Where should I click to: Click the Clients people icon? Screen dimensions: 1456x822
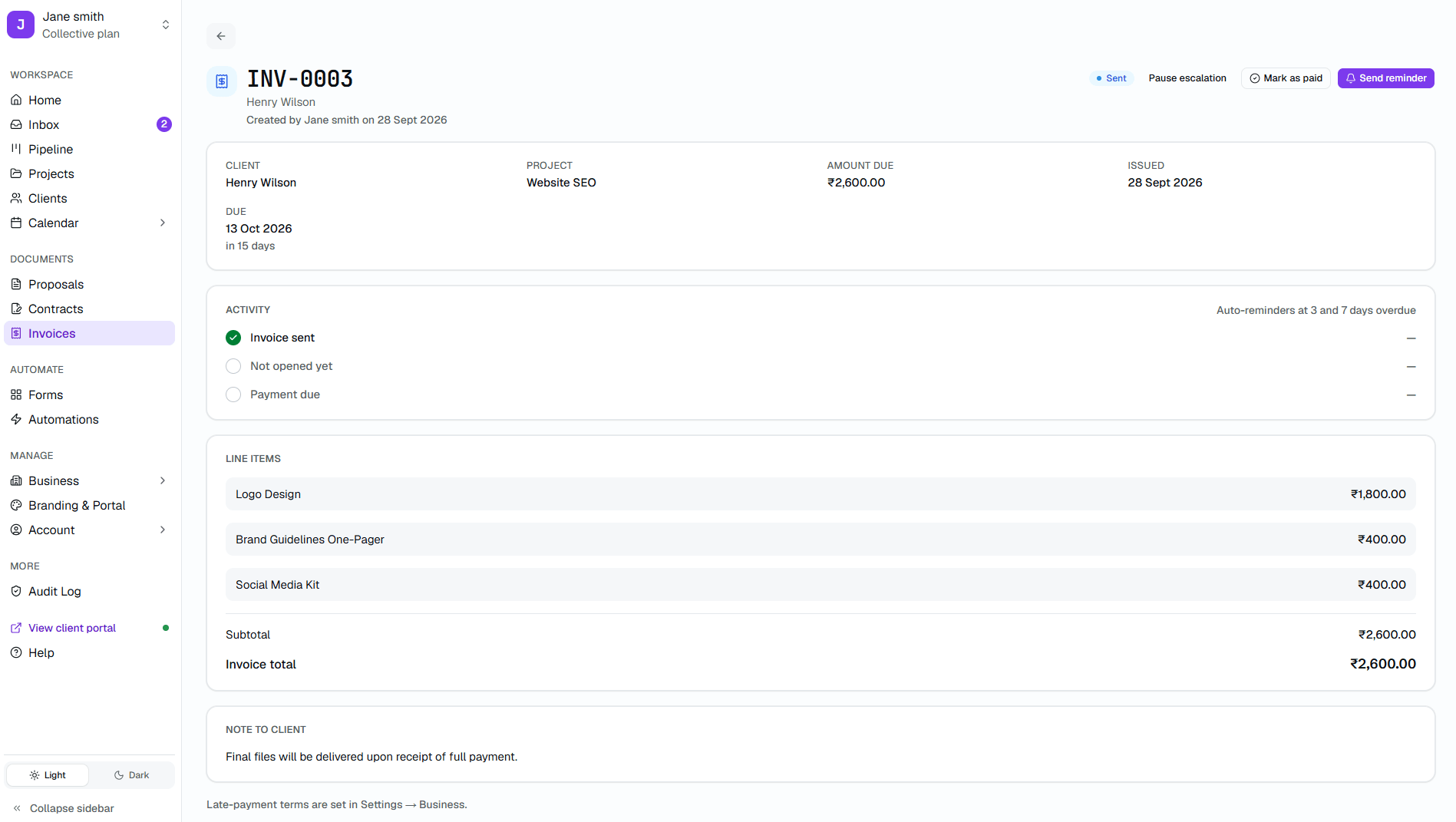pyautogui.click(x=16, y=198)
